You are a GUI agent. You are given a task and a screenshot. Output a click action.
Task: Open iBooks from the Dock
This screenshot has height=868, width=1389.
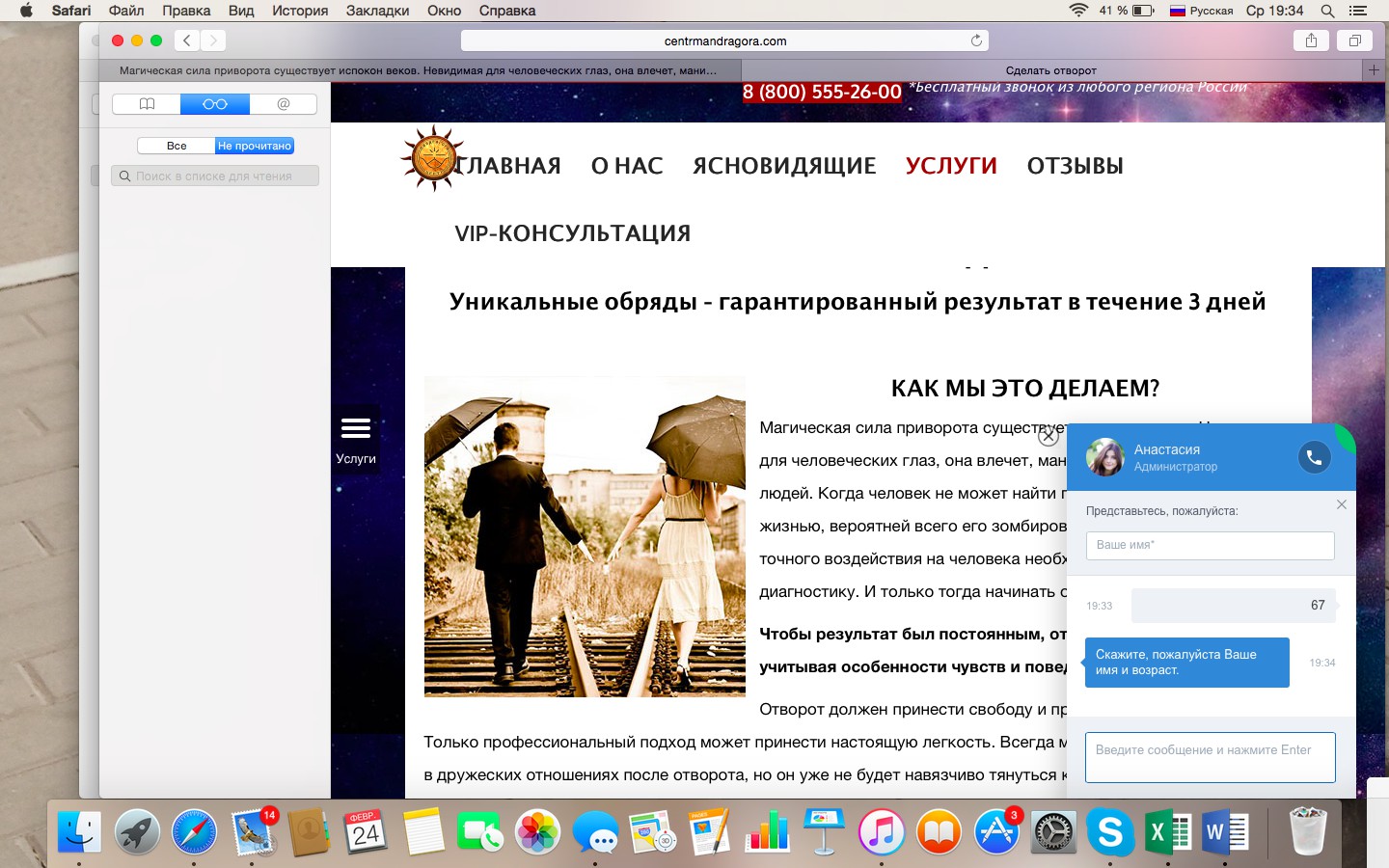(x=939, y=830)
